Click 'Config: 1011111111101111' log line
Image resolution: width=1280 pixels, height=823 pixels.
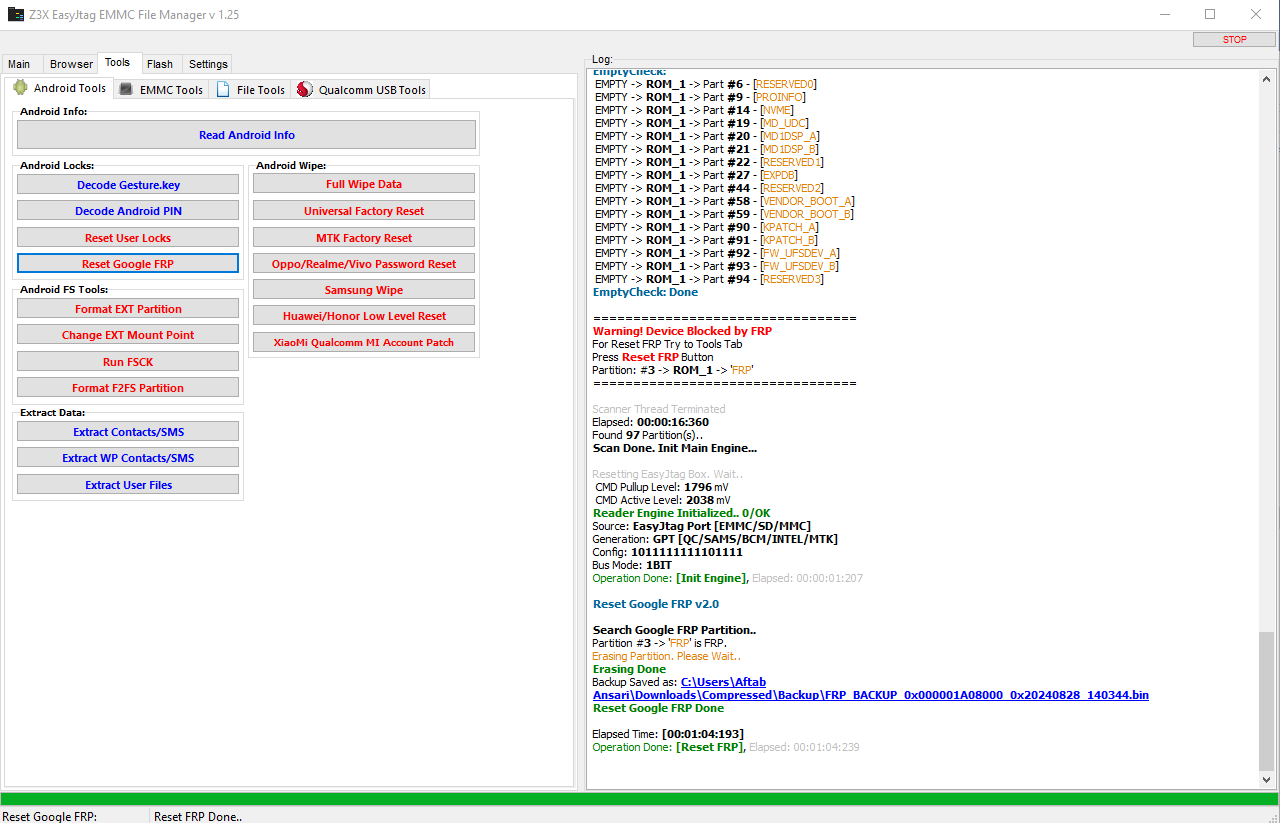[667, 552]
